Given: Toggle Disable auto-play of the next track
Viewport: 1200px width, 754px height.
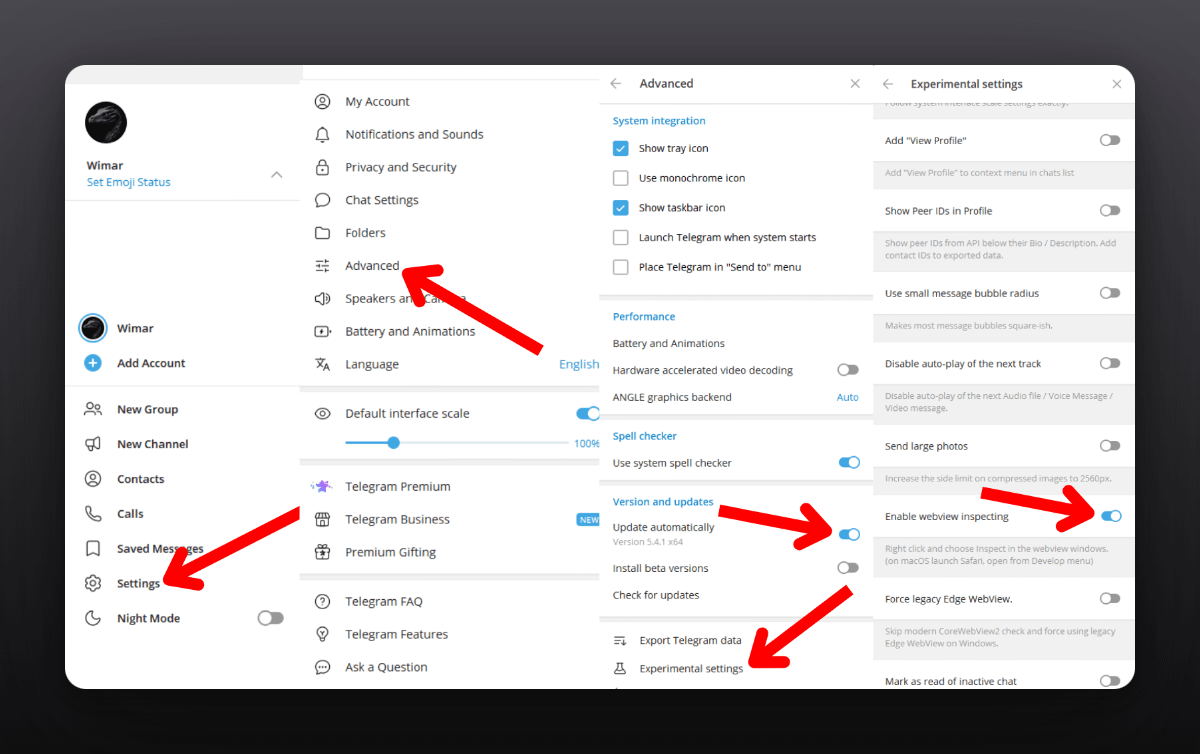Looking at the screenshot, I should pos(1110,363).
